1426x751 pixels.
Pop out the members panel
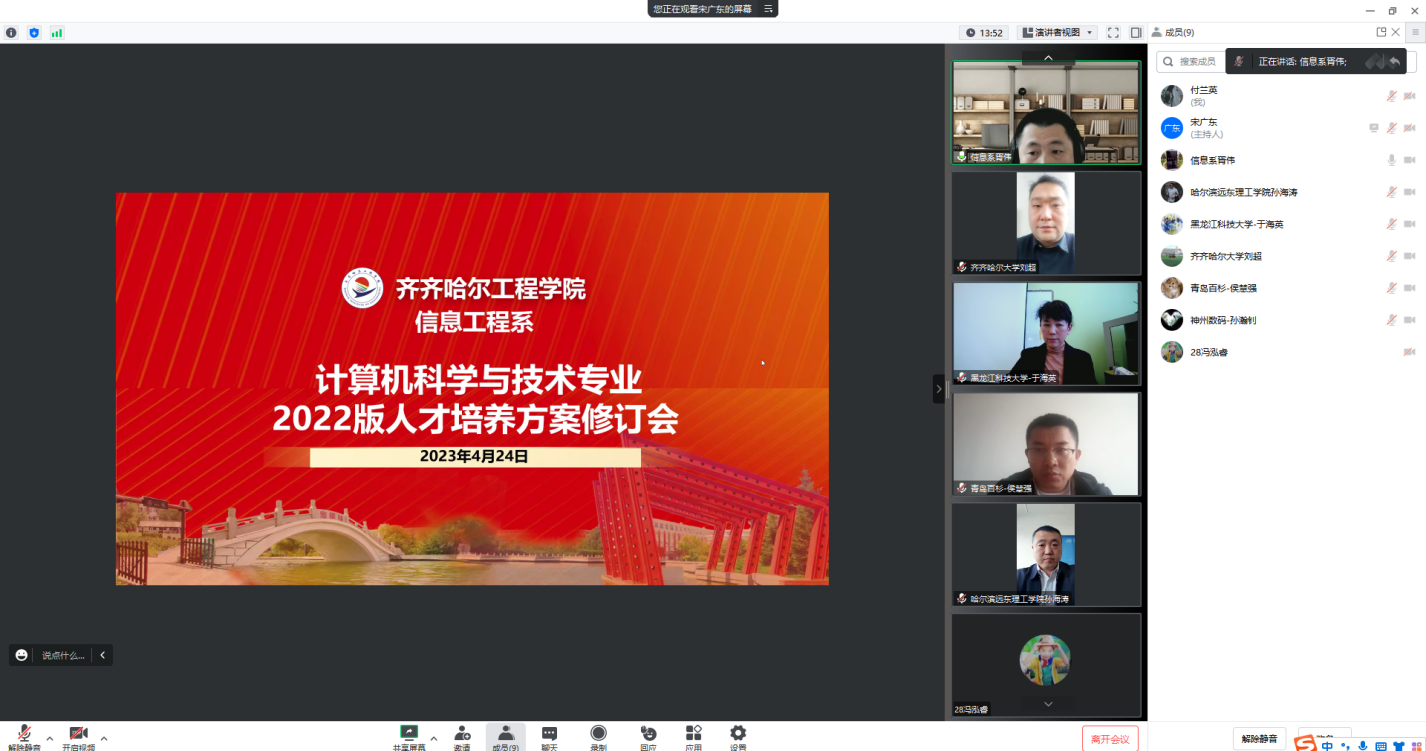[1381, 32]
